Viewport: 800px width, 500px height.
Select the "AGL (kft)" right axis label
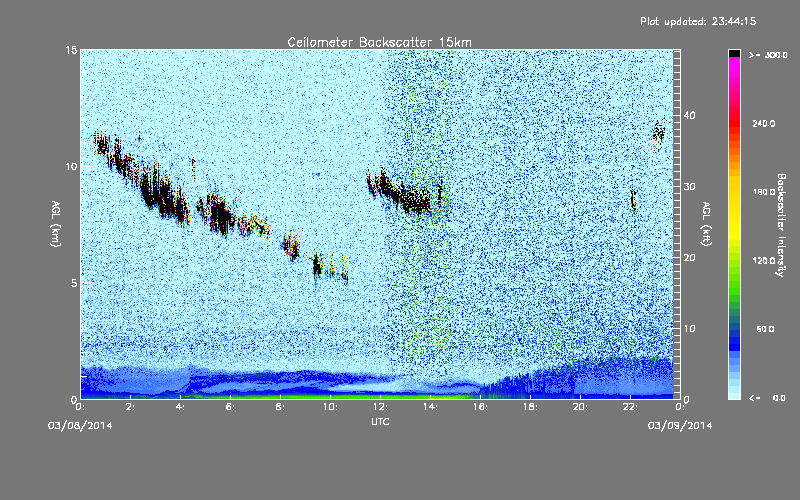[706, 224]
